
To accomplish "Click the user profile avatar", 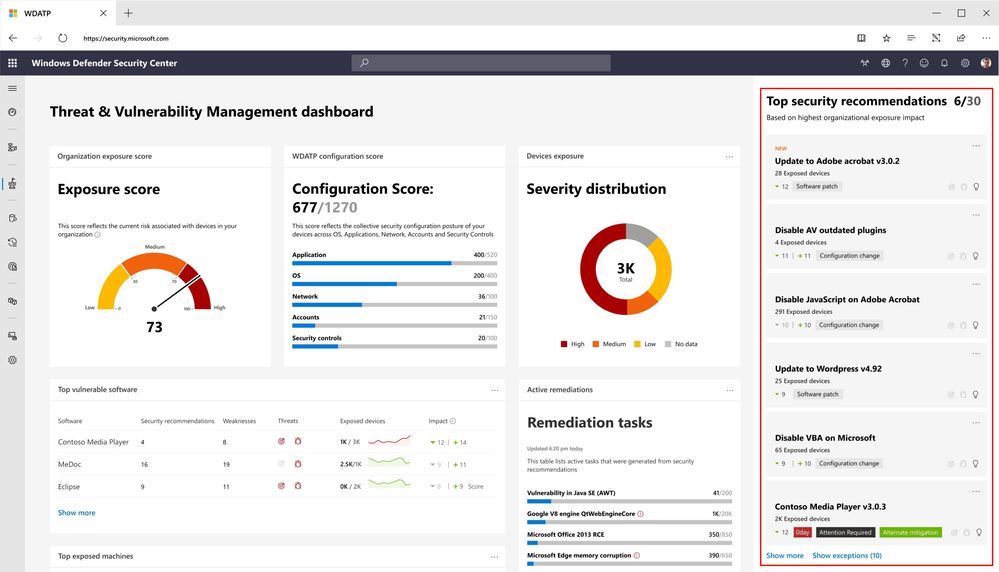I will [x=986, y=63].
